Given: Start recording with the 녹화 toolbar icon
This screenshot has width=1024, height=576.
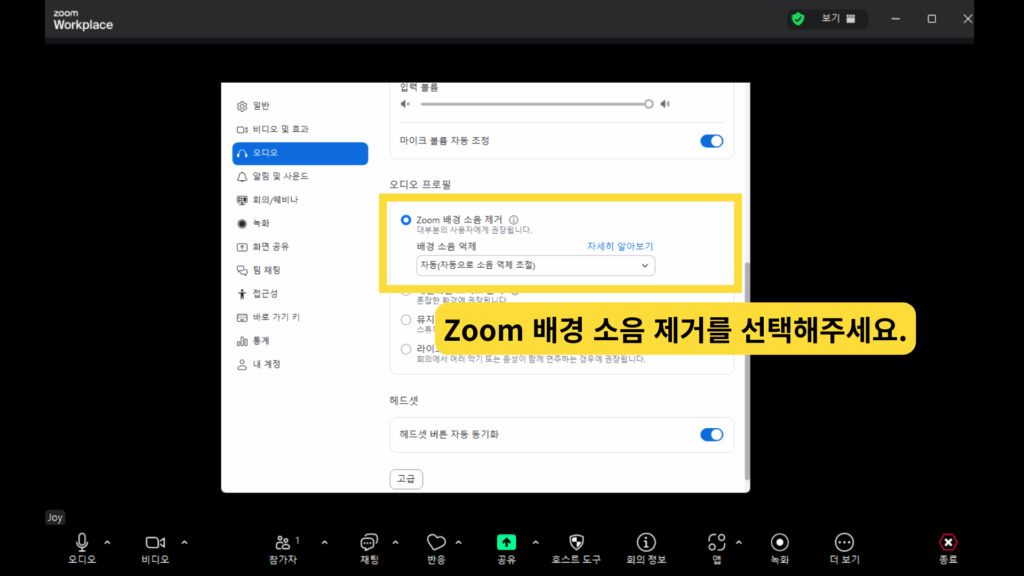Looking at the screenshot, I should click(x=780, y=542).
